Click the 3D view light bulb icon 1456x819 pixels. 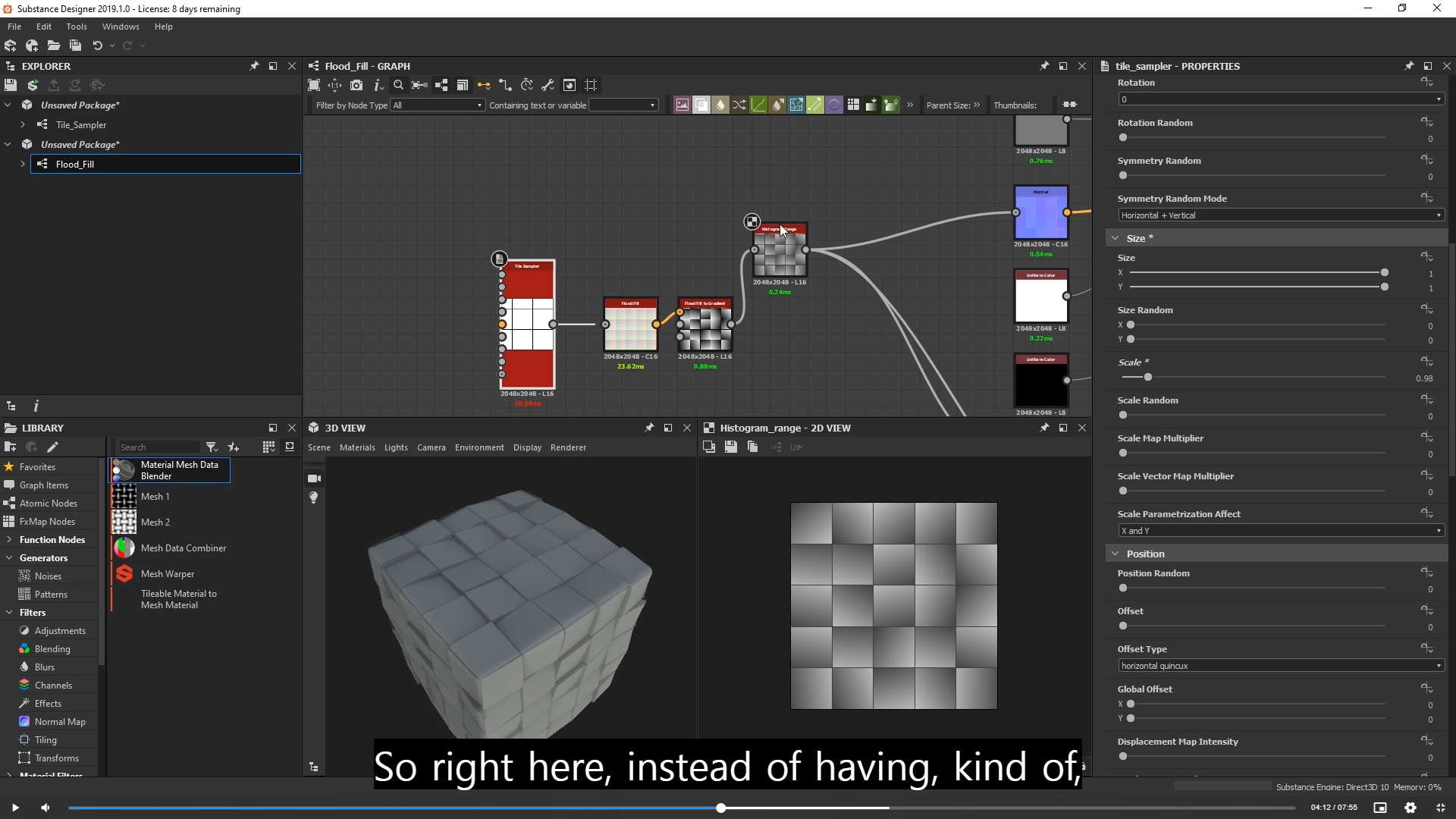(x=314, y=497)
